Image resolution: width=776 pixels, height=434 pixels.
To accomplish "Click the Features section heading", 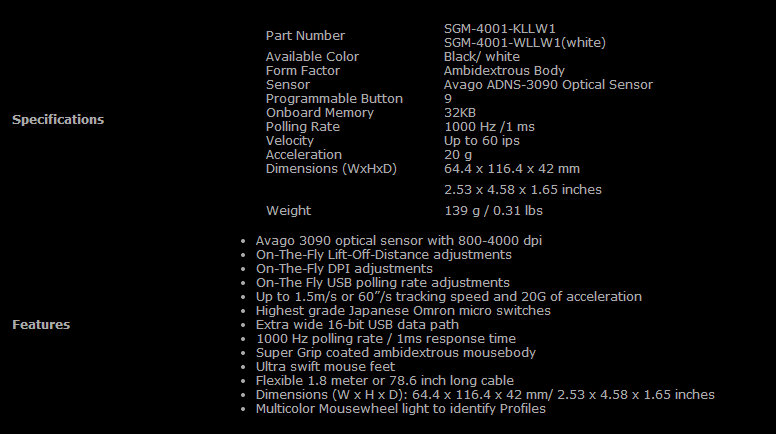I will pyautogui.click(x=41, y=325).
